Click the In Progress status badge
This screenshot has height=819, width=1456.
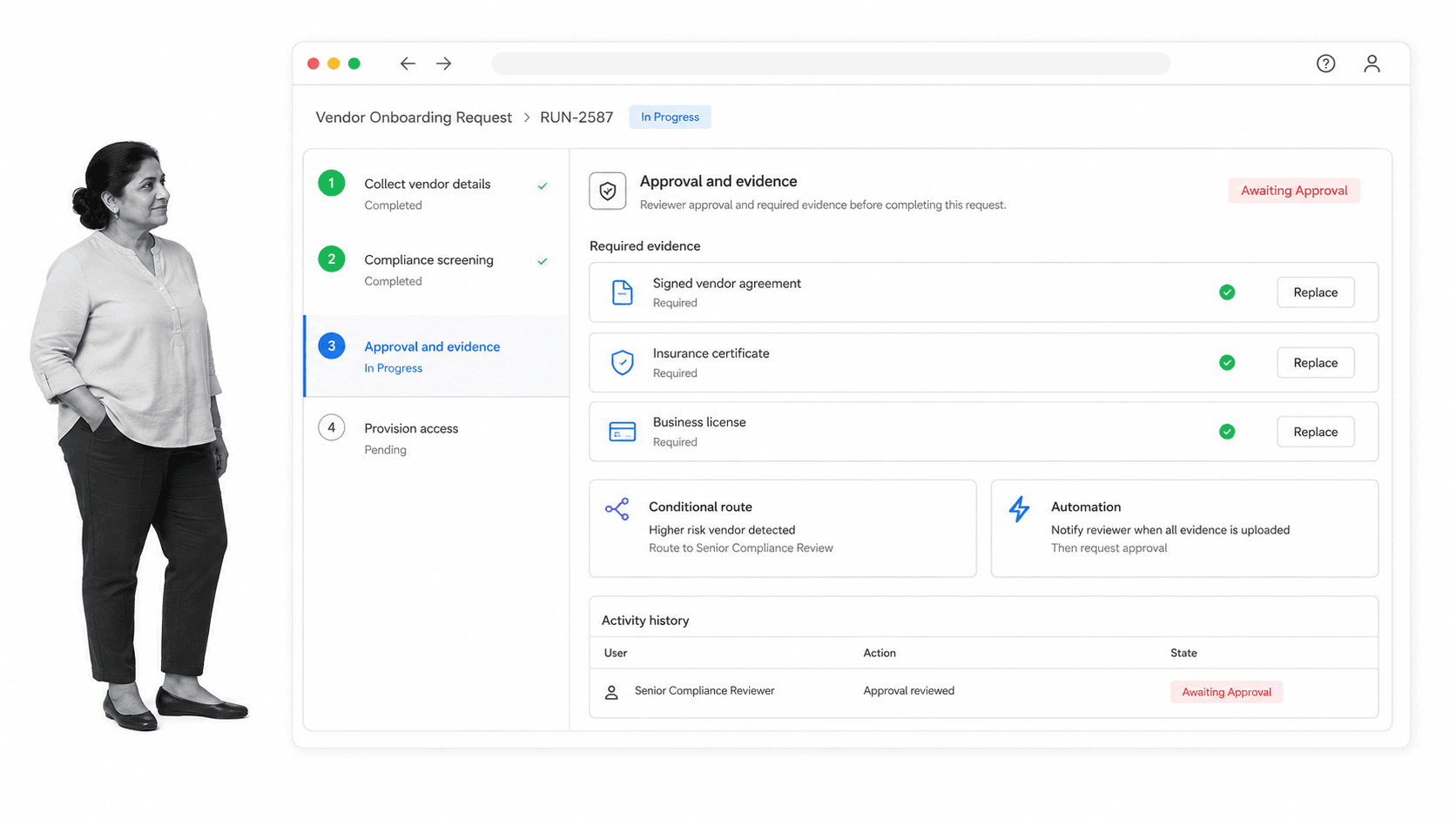[x=670, y=117]
